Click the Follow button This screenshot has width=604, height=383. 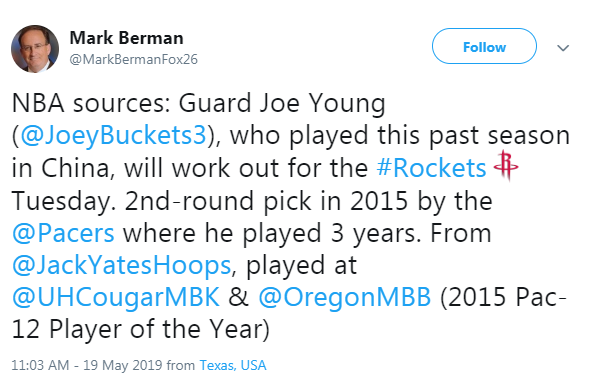[484, 46]
